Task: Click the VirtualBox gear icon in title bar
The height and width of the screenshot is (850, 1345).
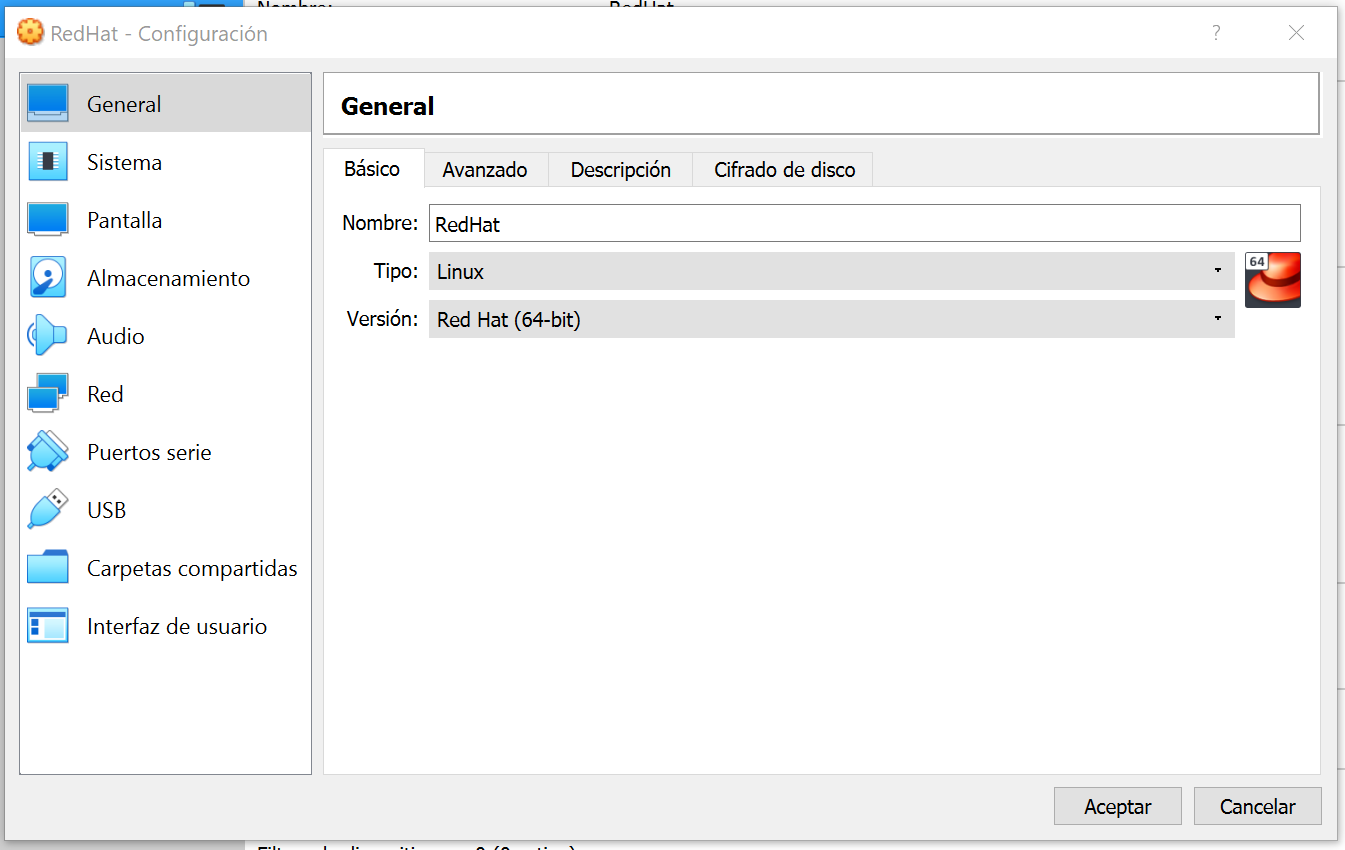Action: [31, 33]
